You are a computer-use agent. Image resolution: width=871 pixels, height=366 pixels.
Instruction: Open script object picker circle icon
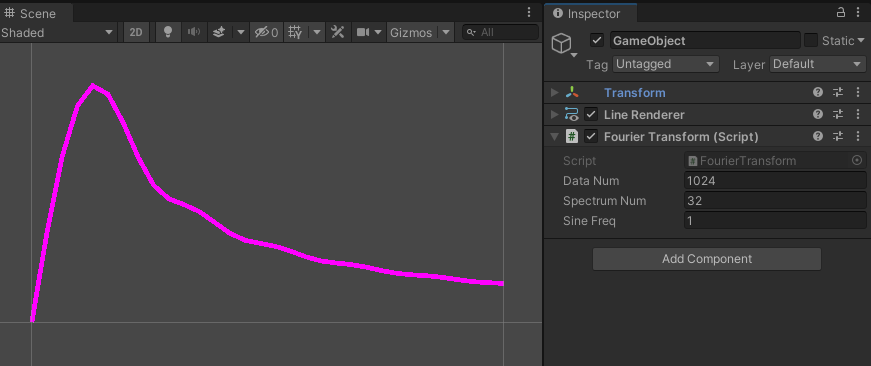858,161
